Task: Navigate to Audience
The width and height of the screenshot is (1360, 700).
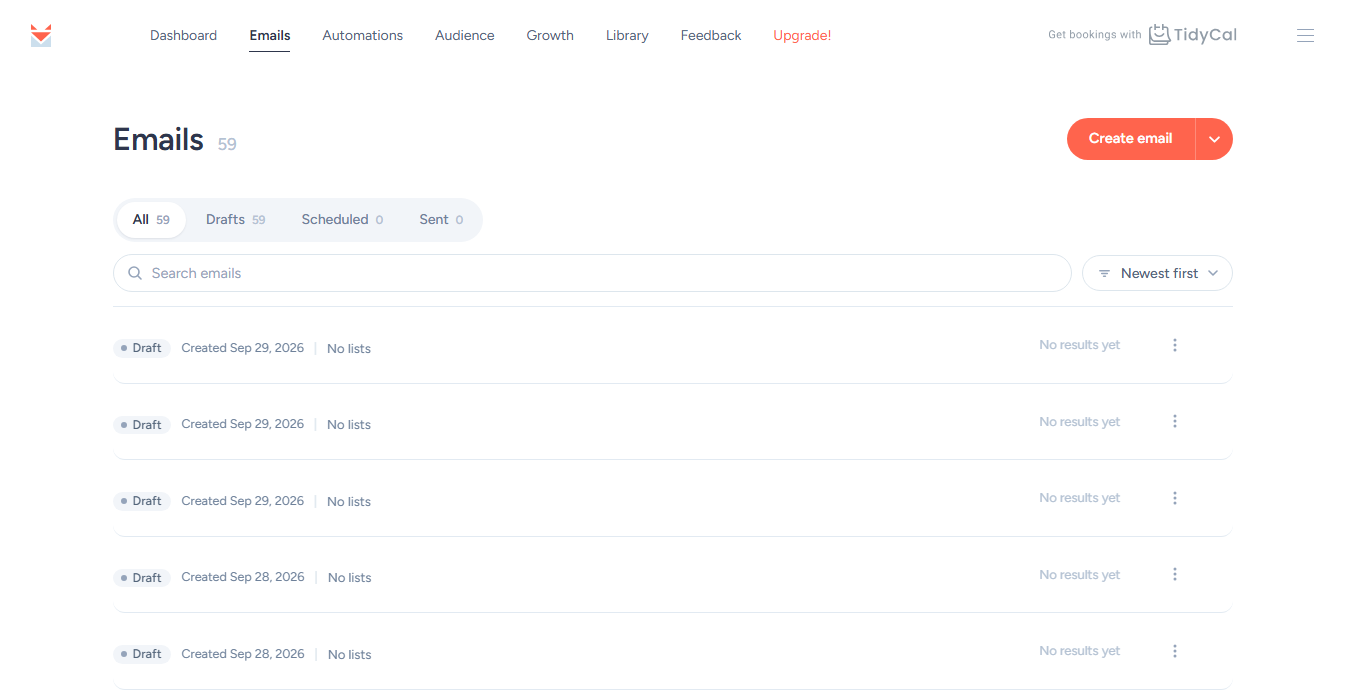Action: [465, 35]
